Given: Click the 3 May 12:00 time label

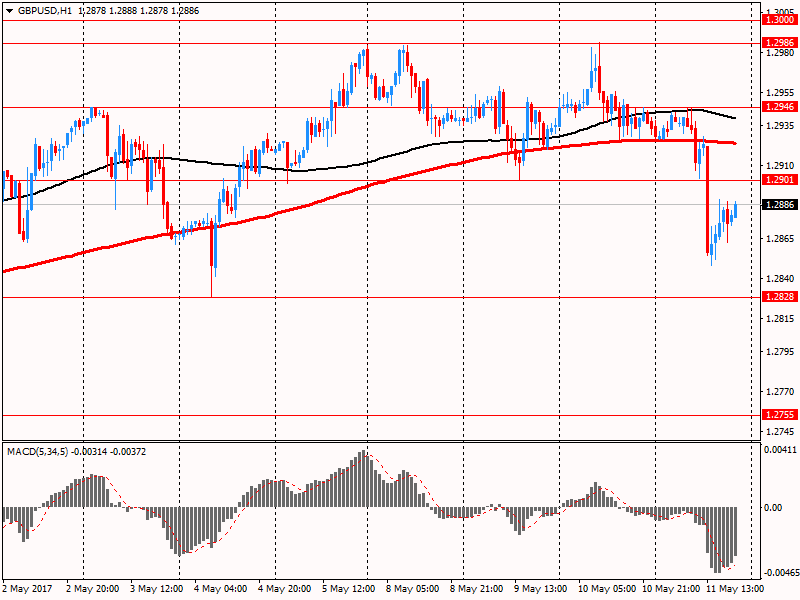Looking at the screenshot, I should coord(156,589).
